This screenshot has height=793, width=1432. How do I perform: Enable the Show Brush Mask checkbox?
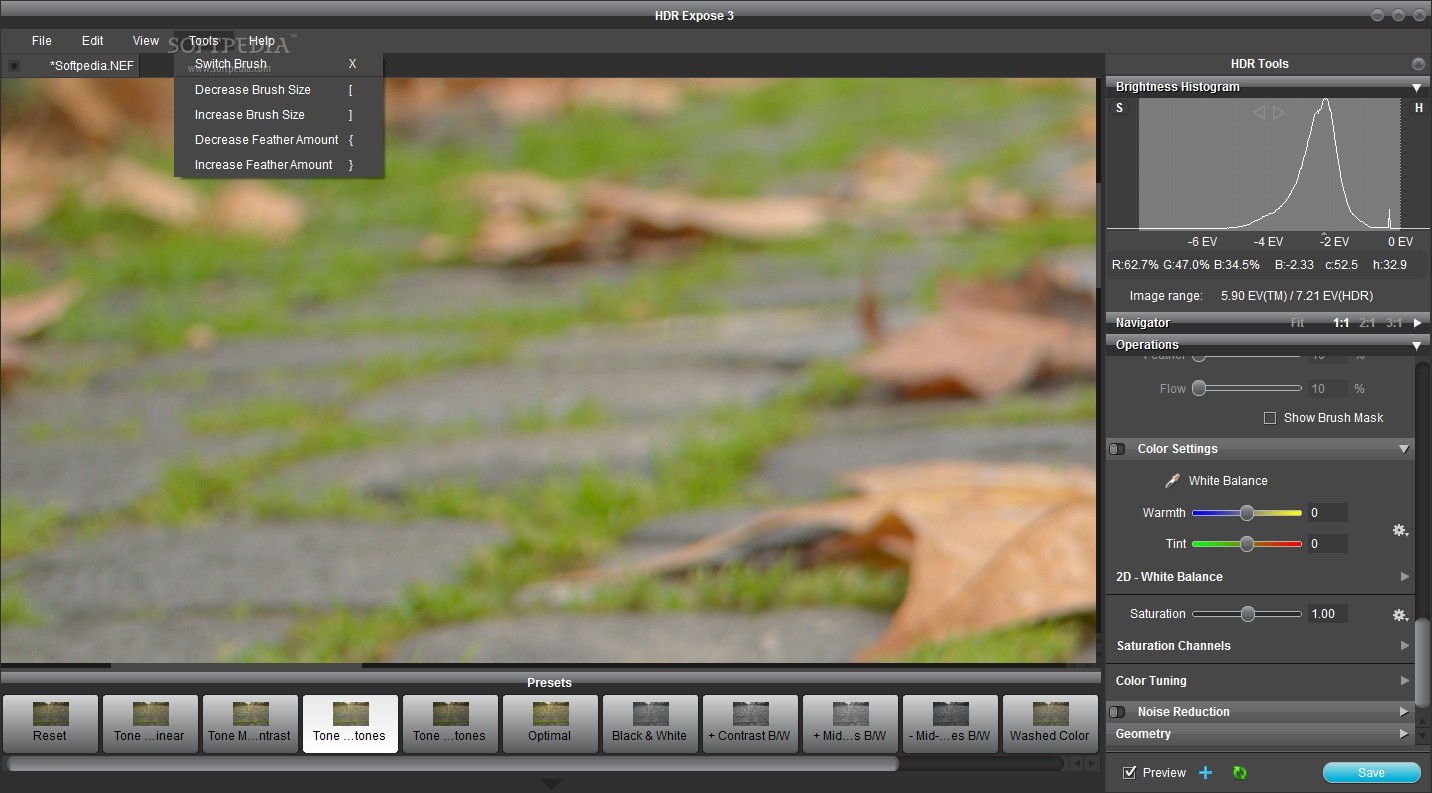(x=1270, y=418)
